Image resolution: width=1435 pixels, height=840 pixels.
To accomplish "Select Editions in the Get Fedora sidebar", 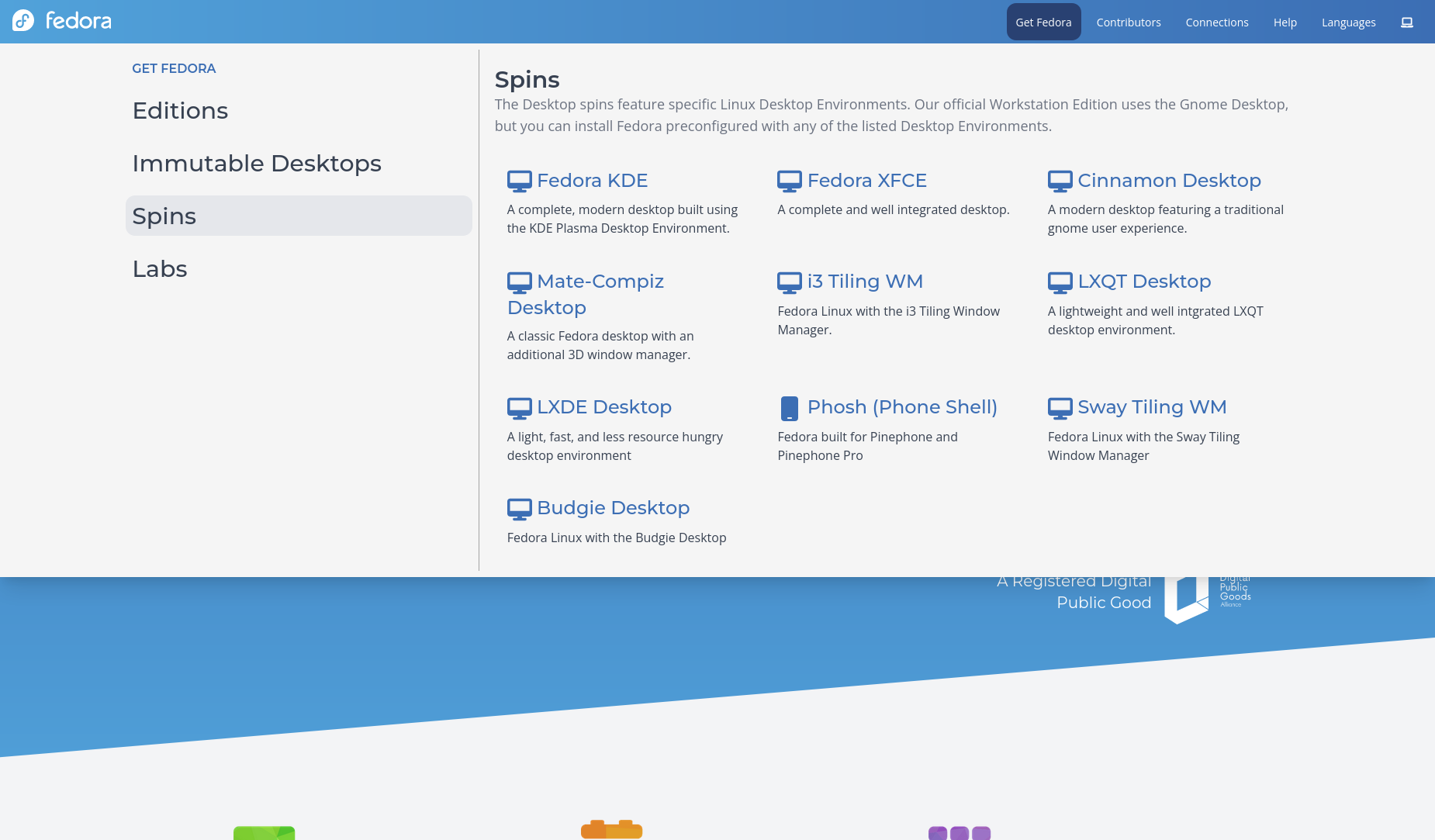I will pyautogui.click(x=299, y=111).
